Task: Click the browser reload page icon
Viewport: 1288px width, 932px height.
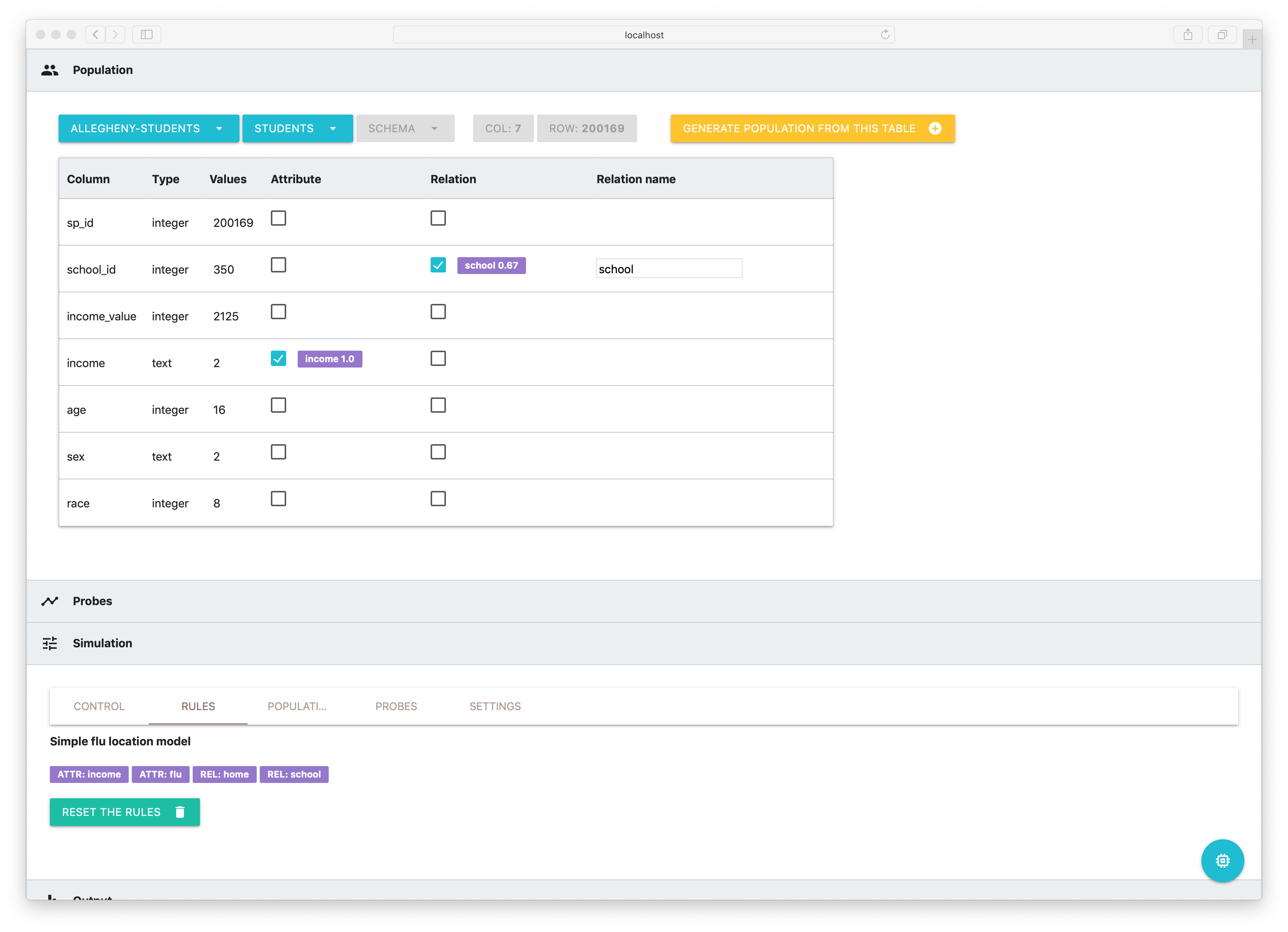Action: [885, 34]
